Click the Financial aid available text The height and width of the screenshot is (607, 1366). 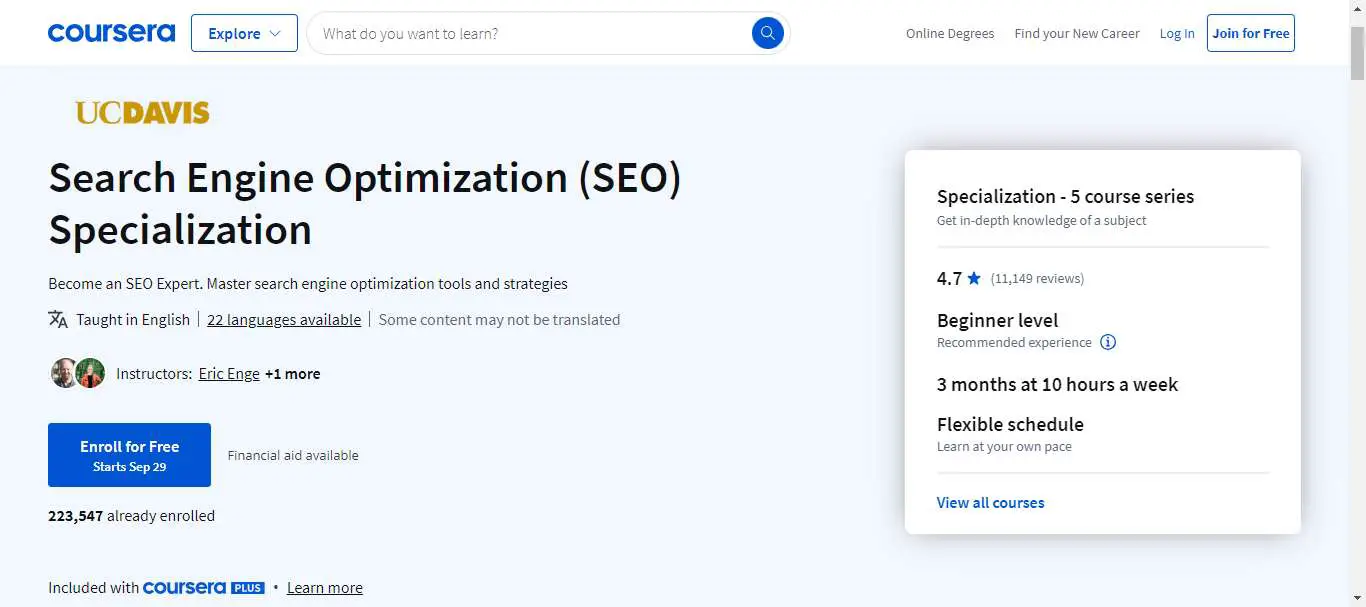point(293,455)
